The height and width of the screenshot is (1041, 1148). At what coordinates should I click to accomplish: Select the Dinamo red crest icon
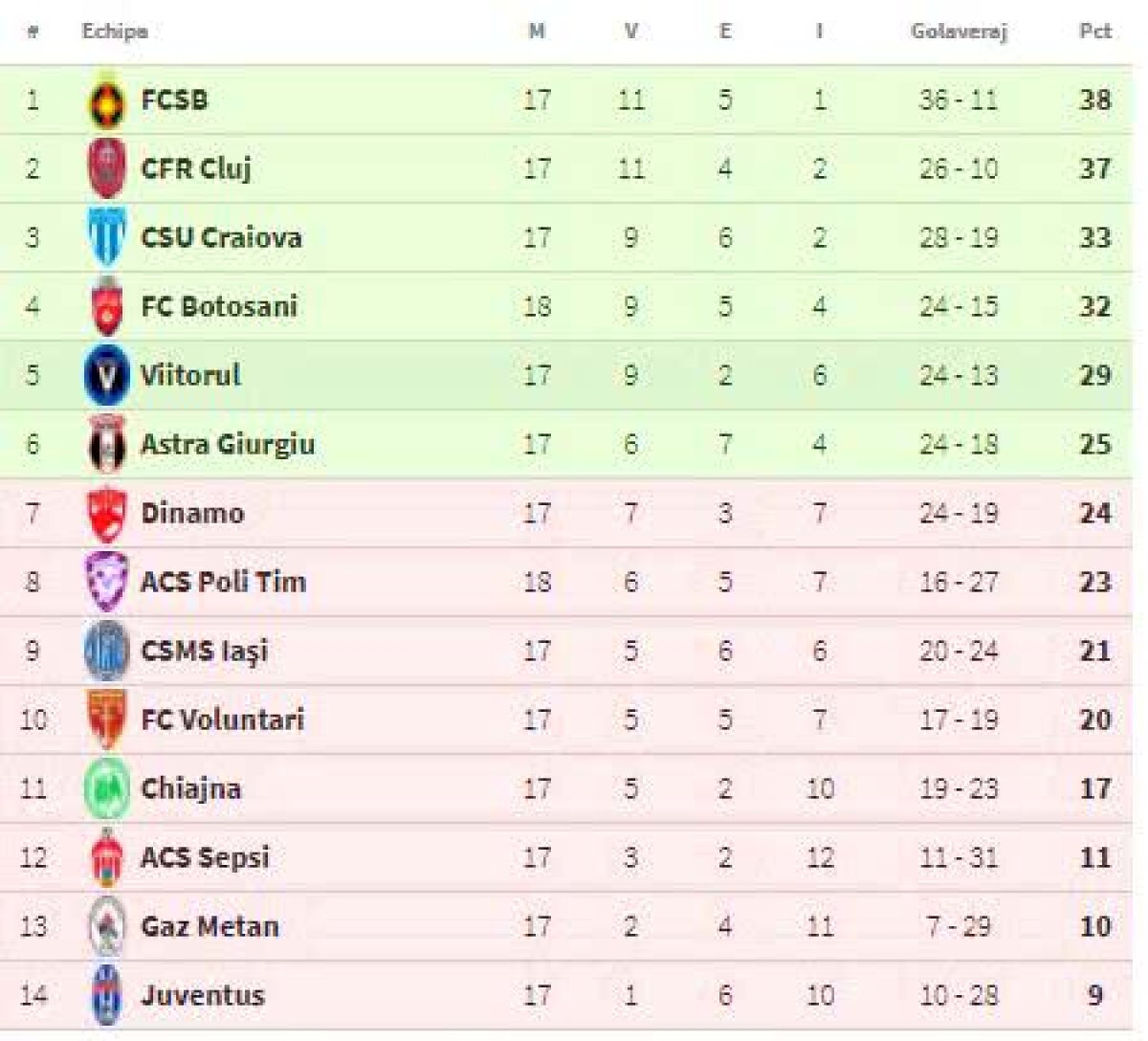(x=106, y=514)
